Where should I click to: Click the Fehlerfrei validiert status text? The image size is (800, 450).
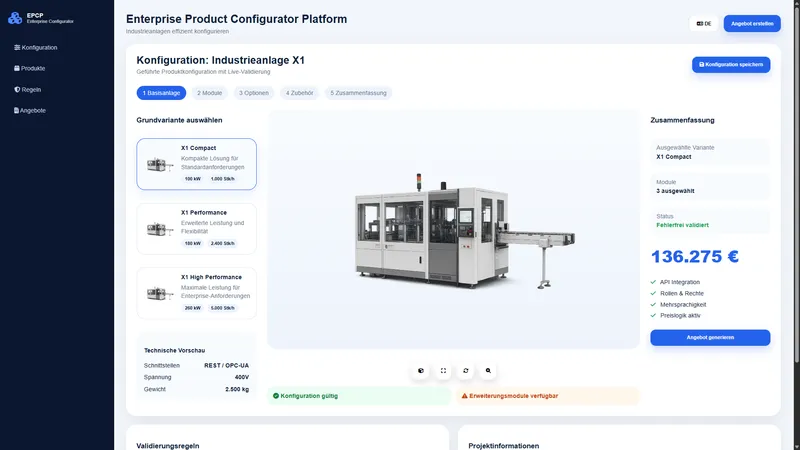[x=682, y=225]
